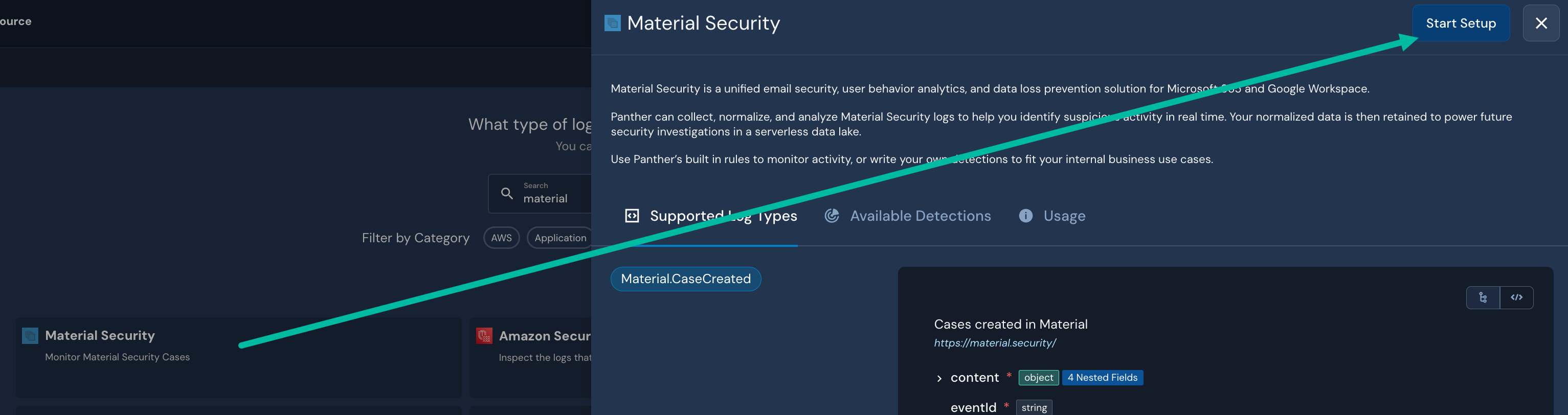1568x415 pixels.
Task: Click the Usage info icon
Action: (1026, 216)
